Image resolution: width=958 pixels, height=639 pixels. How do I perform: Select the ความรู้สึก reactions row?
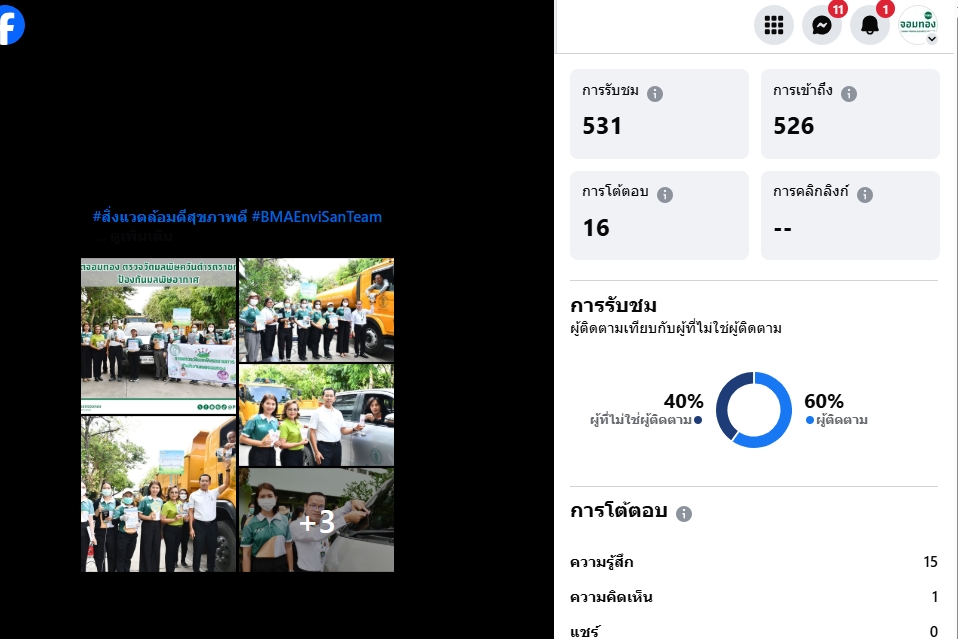(753, 562)
